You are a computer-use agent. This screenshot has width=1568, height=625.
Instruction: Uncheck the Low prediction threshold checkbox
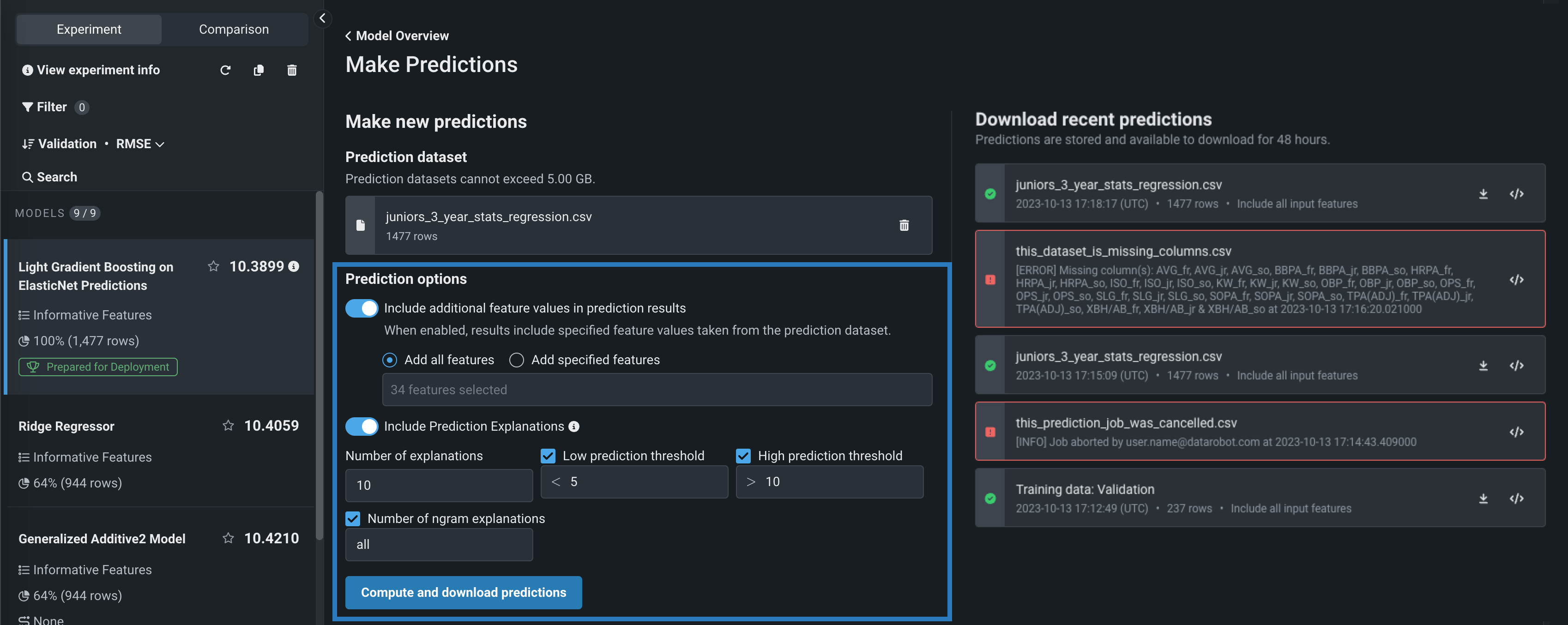(x=548, y=456)
